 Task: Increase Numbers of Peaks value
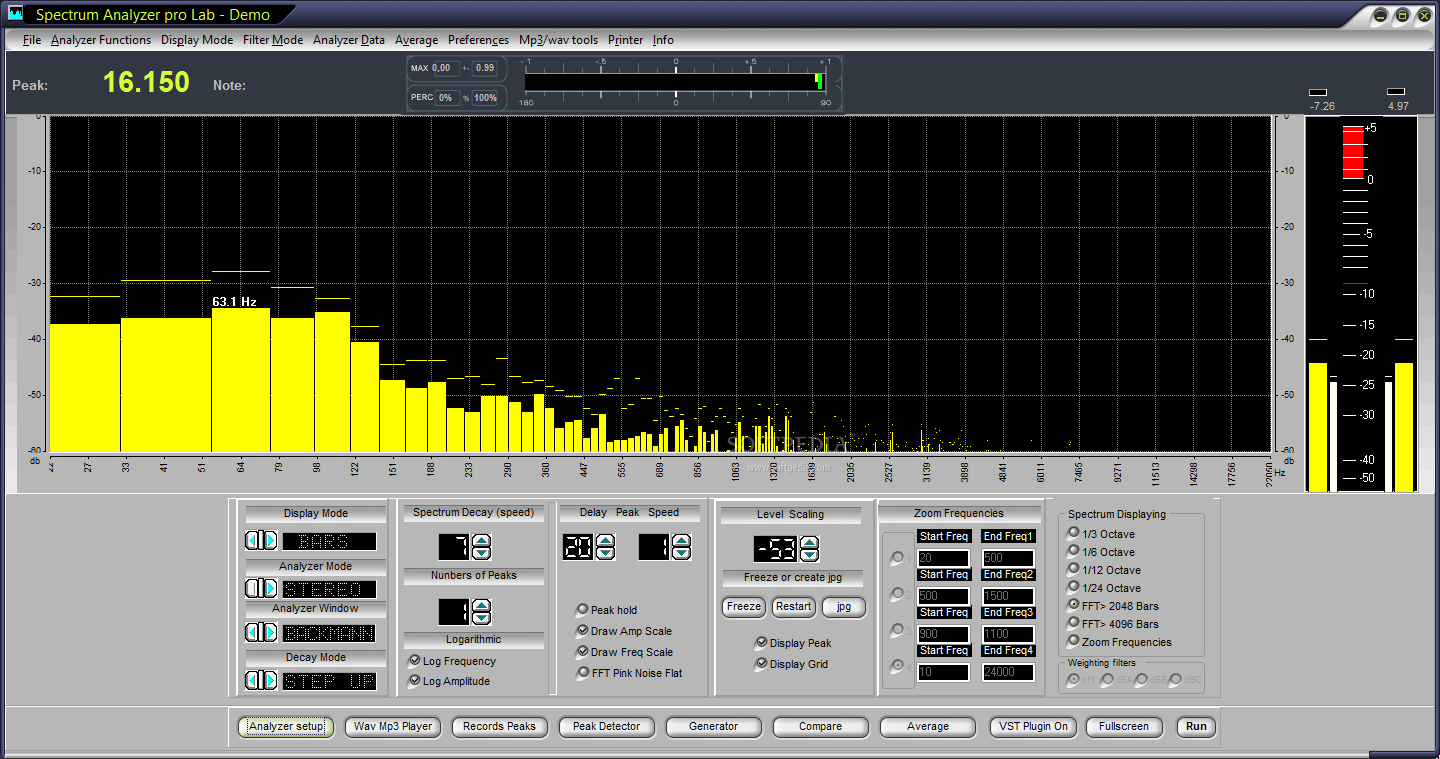click(x=481, y=606)
